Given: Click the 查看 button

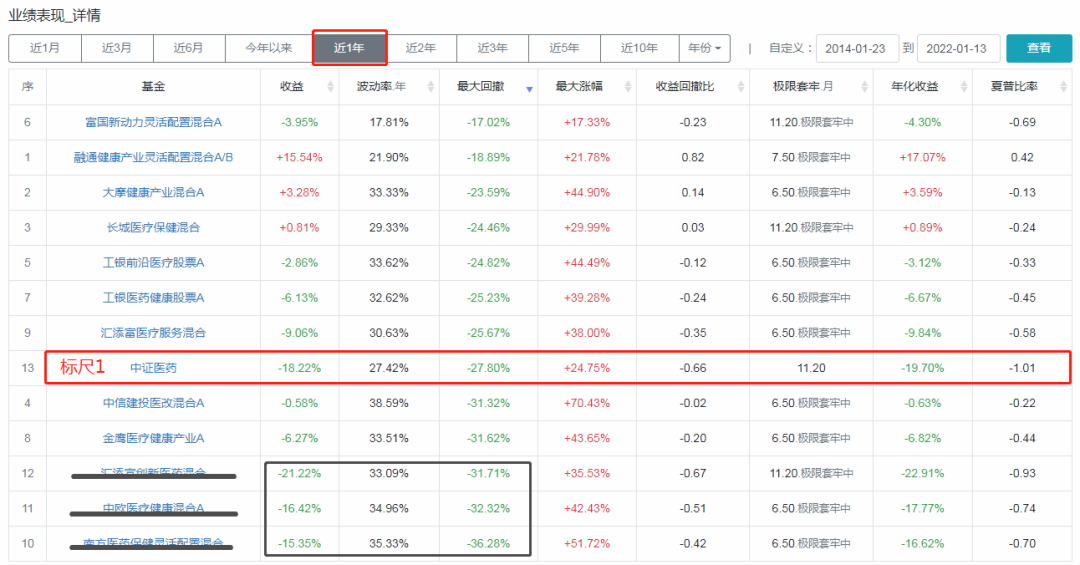Looking at the screenshot, I should click(x=1039, y=48).
